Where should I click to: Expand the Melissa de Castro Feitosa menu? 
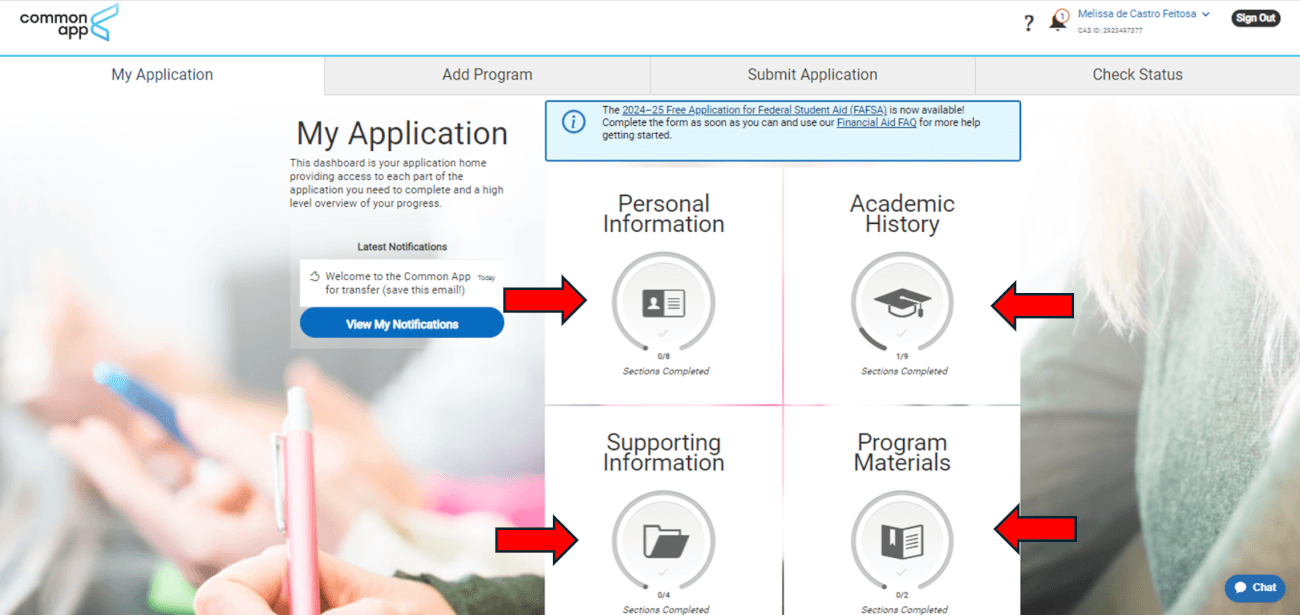pyautogui.click(x=1143, y=14)
